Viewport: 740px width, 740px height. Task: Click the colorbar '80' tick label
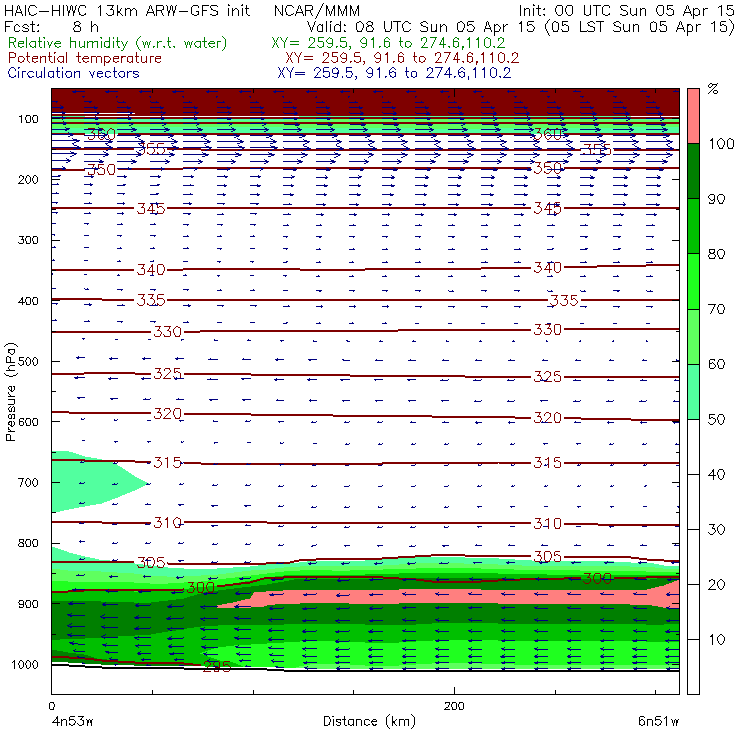click(x=716, y=254)
